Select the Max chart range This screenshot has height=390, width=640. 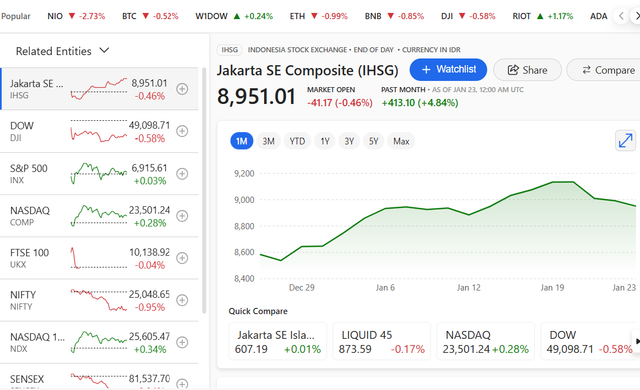tap(401, 141)
